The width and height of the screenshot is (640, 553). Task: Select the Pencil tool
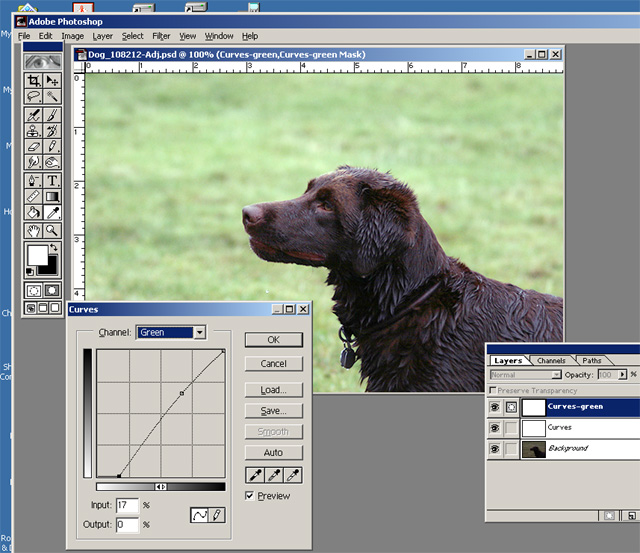[52, 146]
